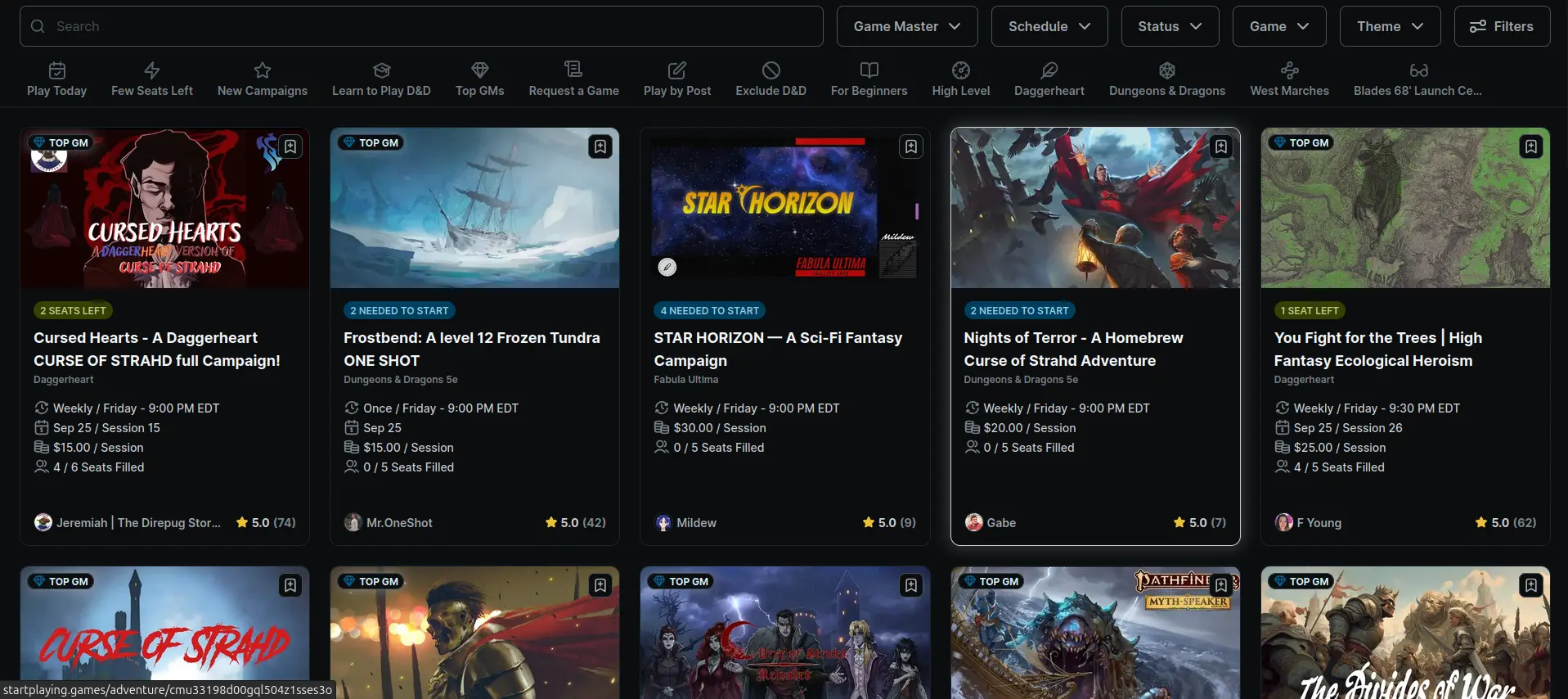
Task: Open the Status dropdown
Action: (x=1170, y=26)
